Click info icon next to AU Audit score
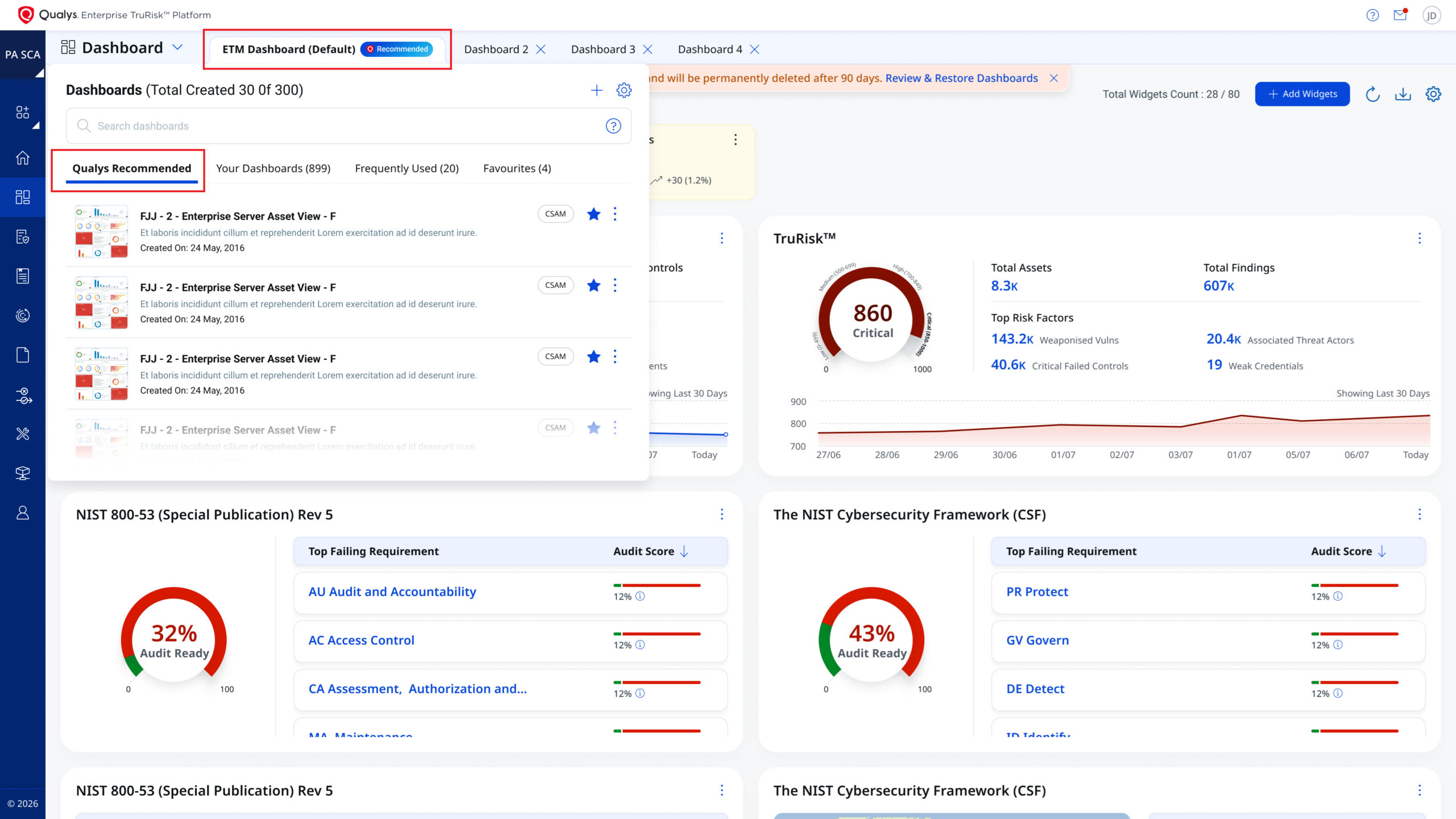 click(640, 596)
